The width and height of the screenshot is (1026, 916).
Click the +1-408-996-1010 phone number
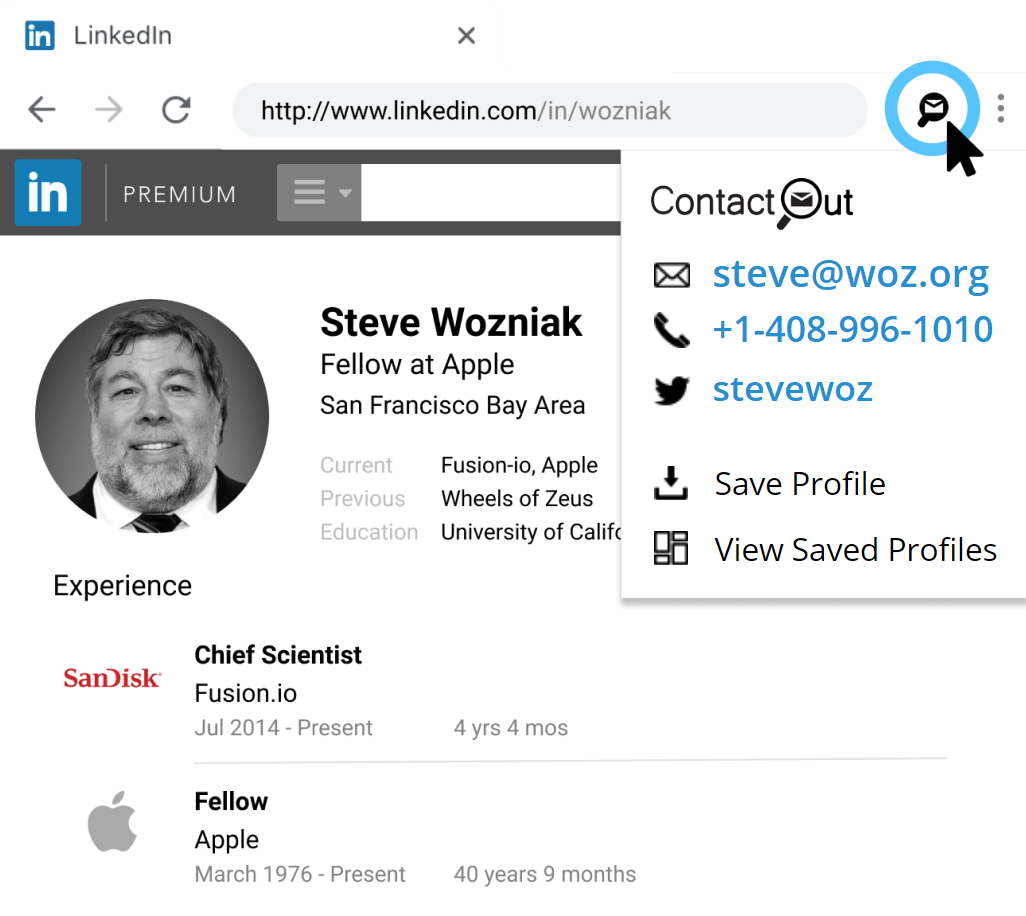click(852, 330)
